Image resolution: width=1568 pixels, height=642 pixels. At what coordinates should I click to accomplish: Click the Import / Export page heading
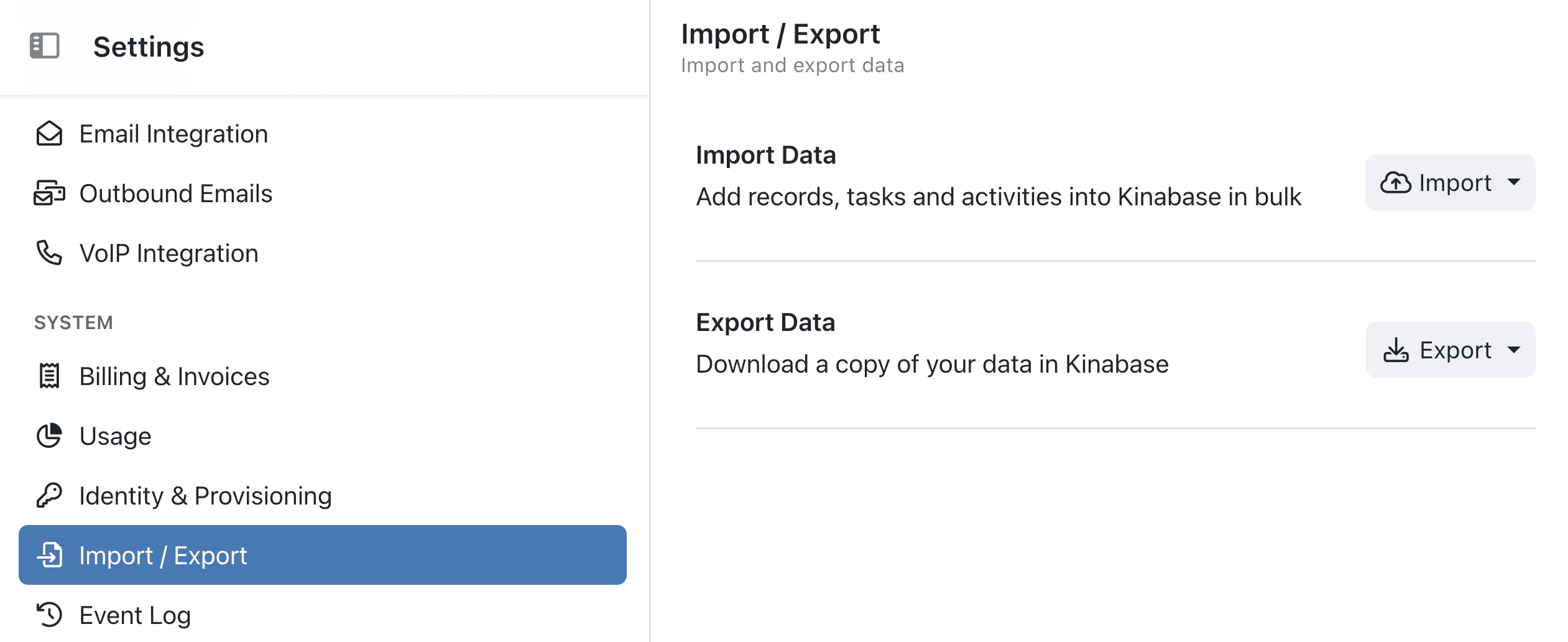[780, 34]
